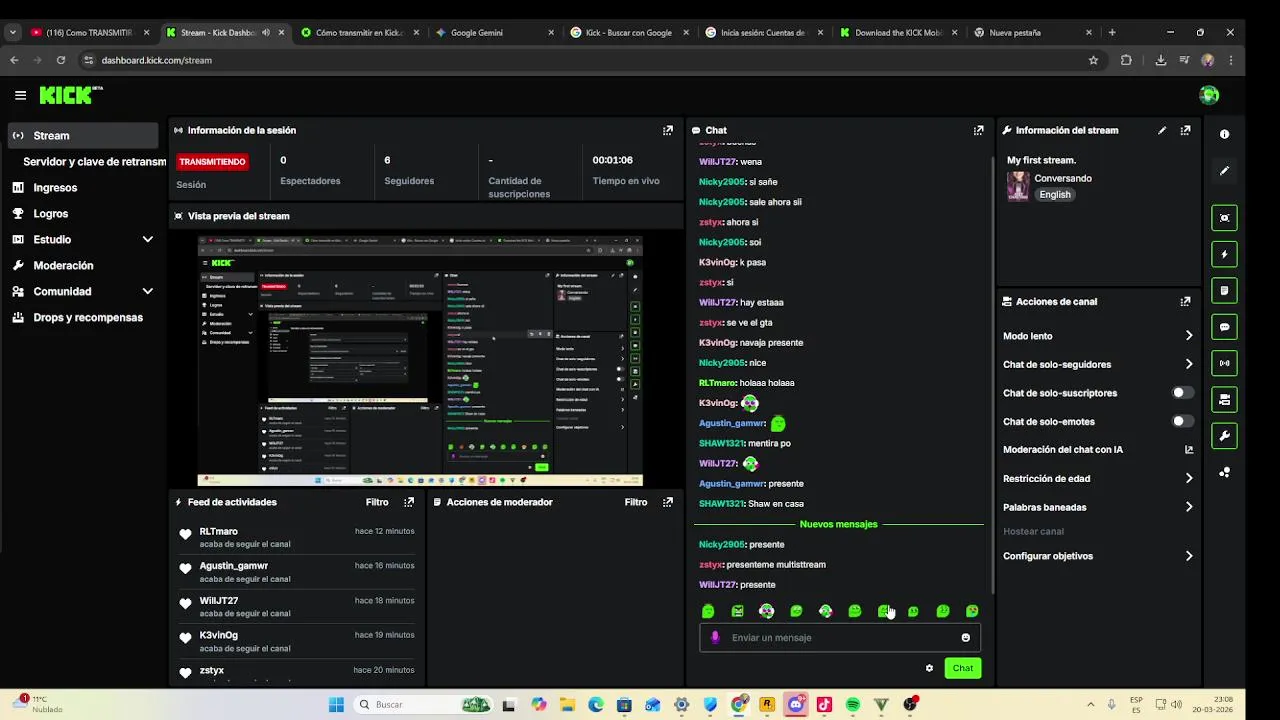Open Moderación del chat con IA external link icon
This screenshot has width=1280, height=720.
(1189, 450)
